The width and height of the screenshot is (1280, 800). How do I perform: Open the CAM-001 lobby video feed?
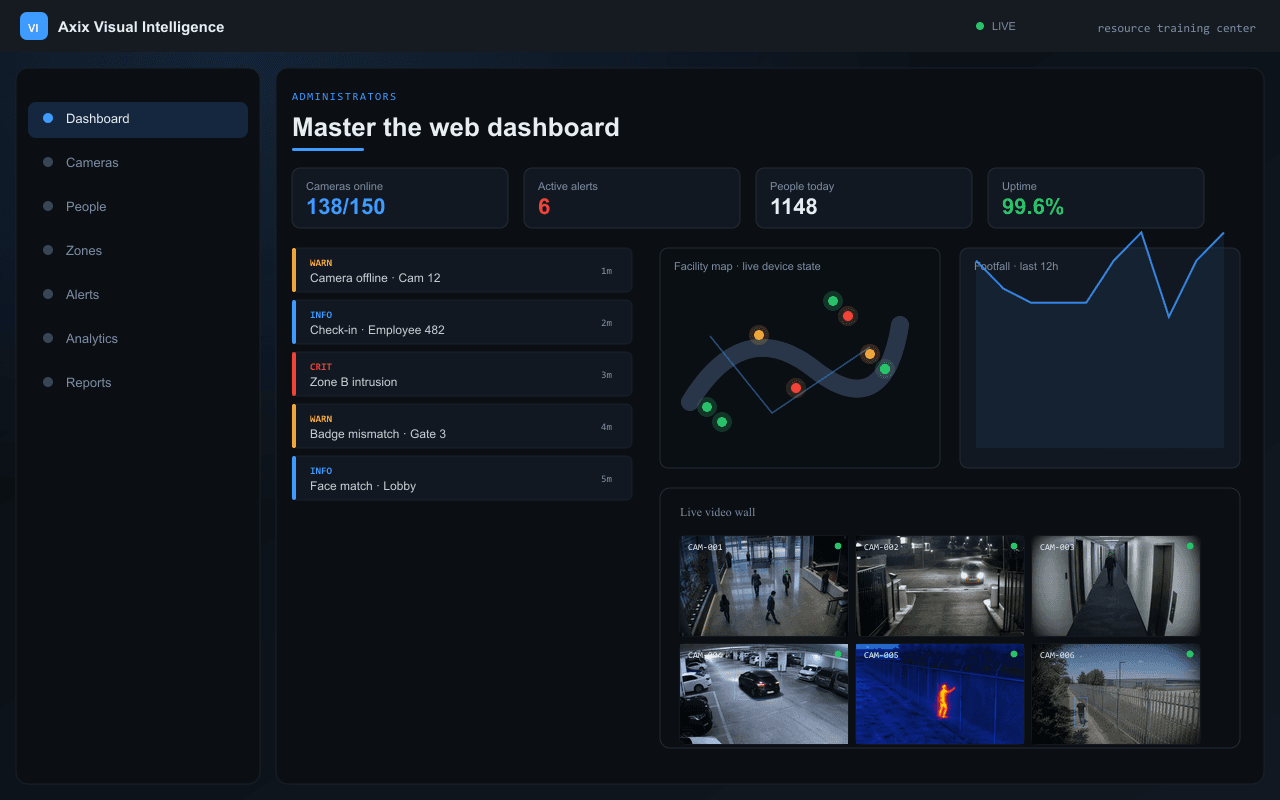[x=764, y=586]
